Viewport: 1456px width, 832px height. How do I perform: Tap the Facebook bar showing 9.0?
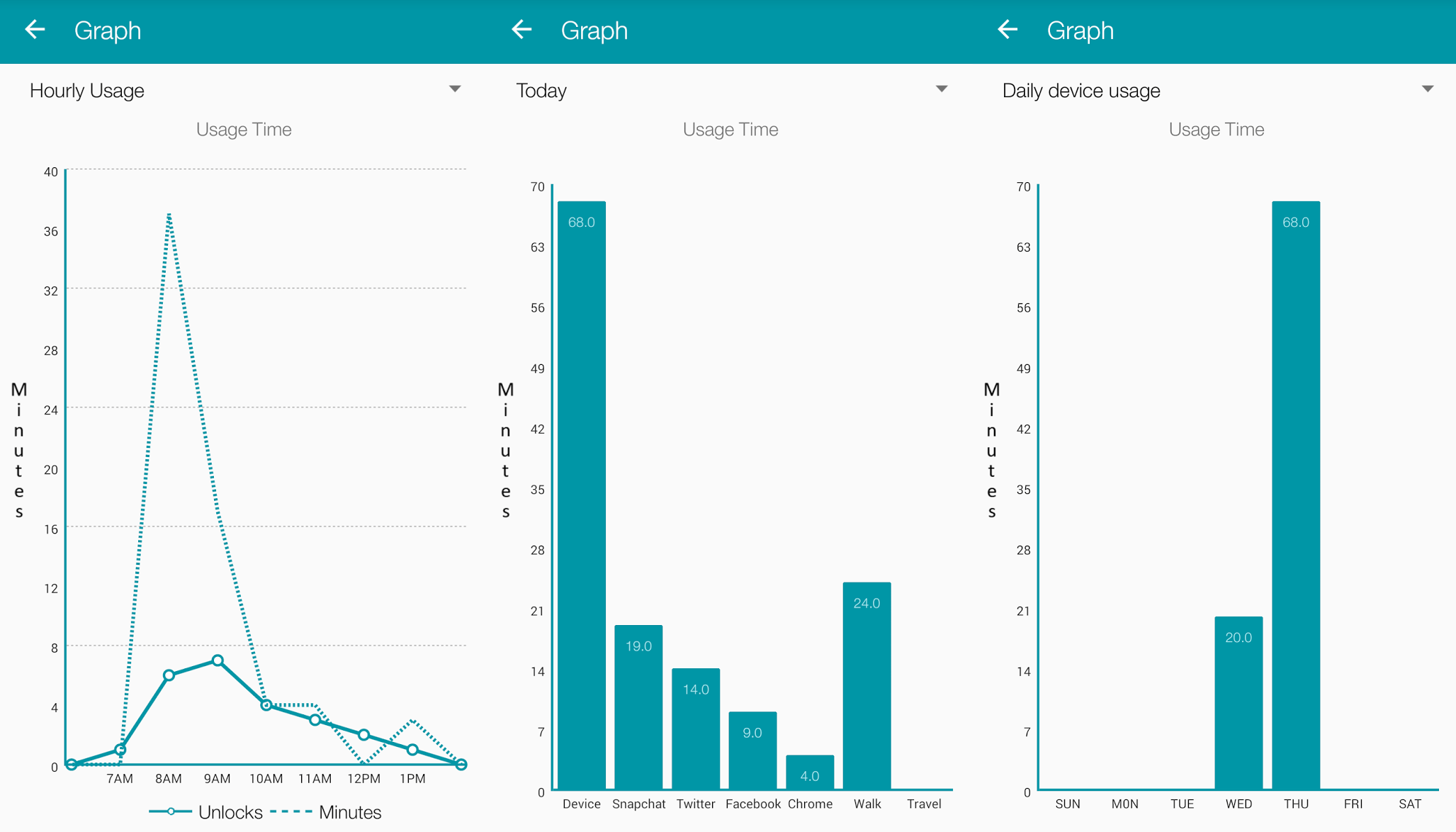tap(752, 750)
